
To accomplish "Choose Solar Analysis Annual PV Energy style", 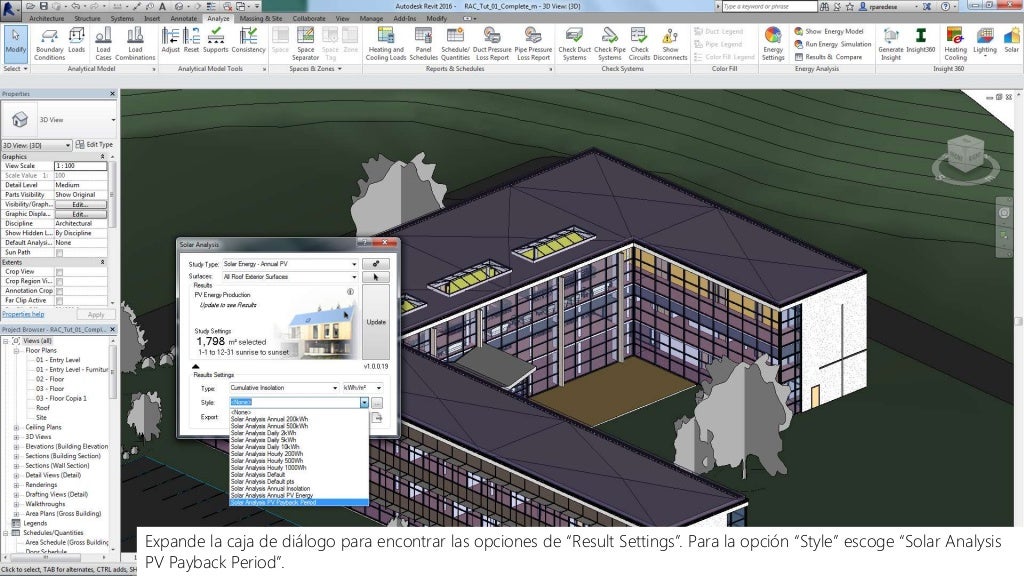I will pos(299,496).
